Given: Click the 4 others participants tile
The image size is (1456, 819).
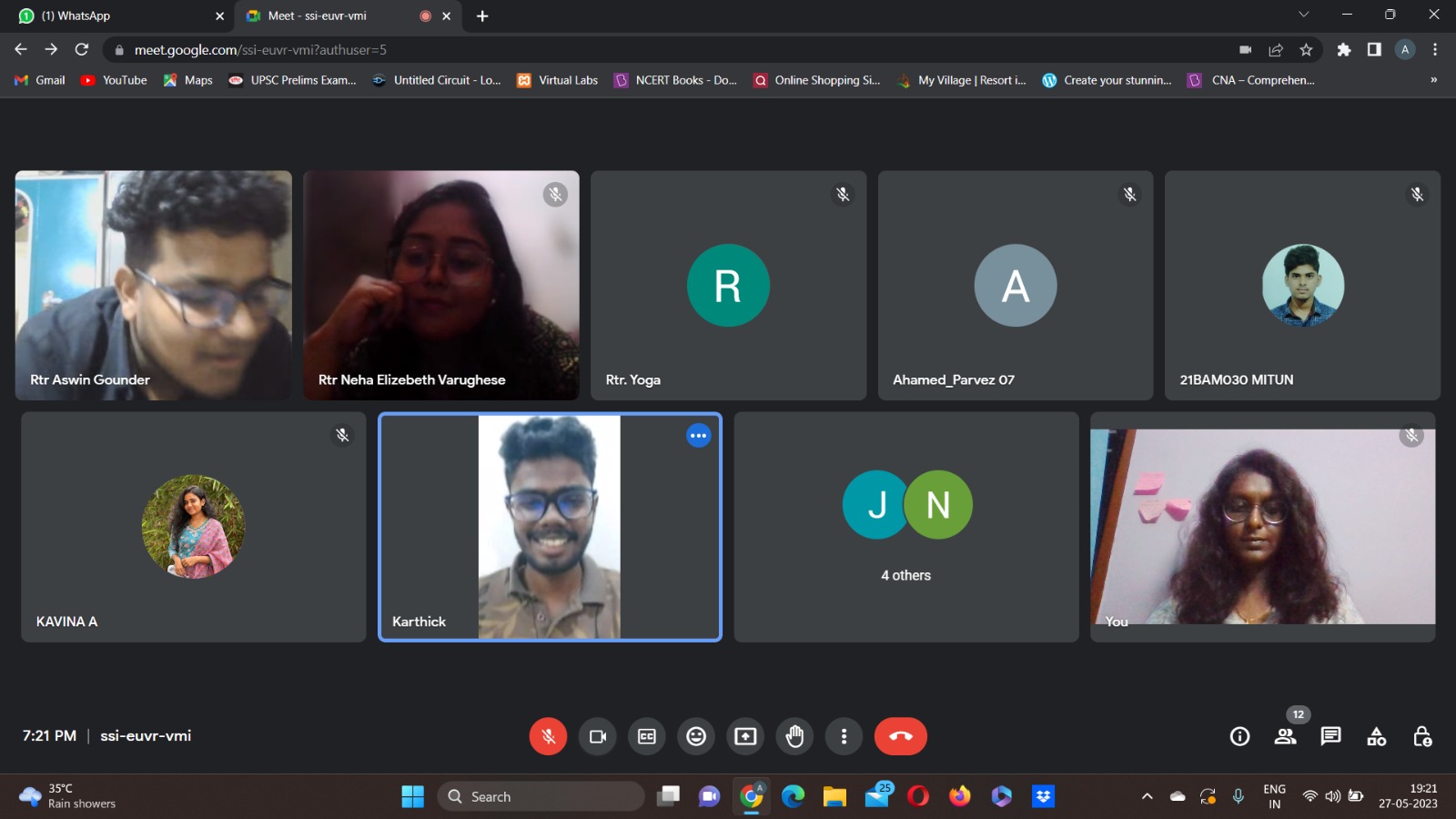Looking at the screenshot, I should 906,527.
